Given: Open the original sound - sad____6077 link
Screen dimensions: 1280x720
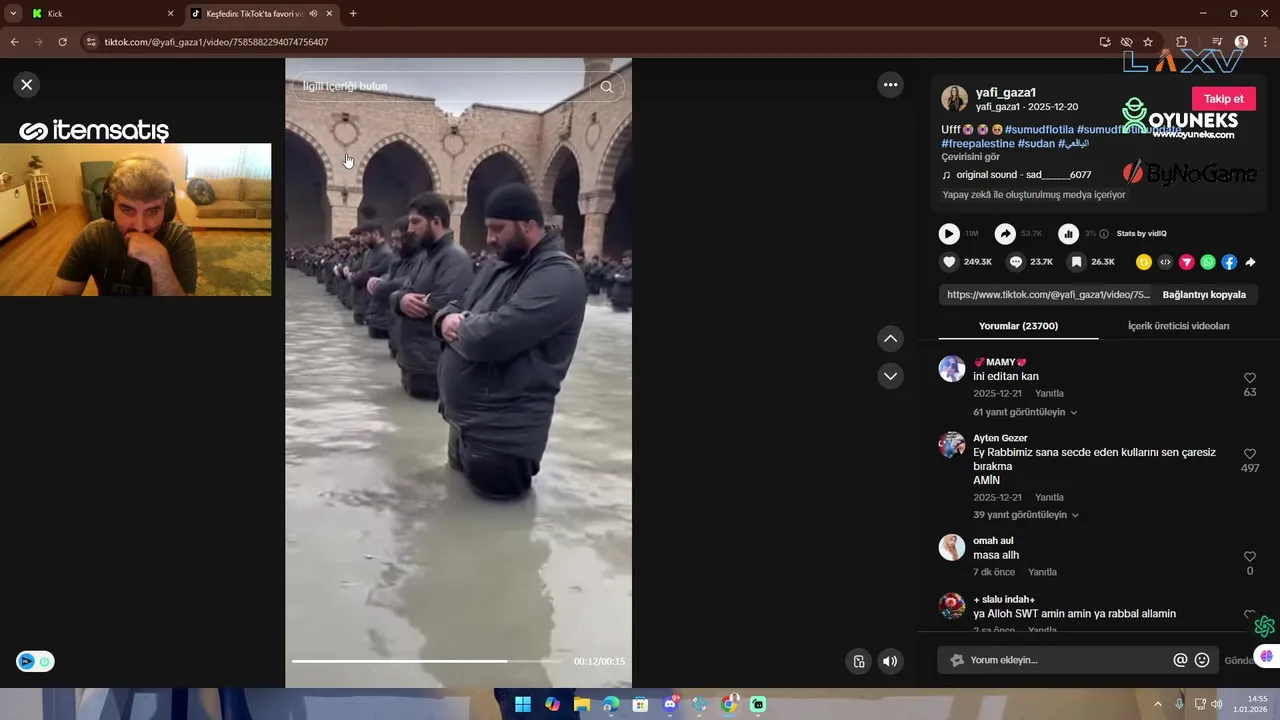Looking at the screenshot, I should point(1023,175).
